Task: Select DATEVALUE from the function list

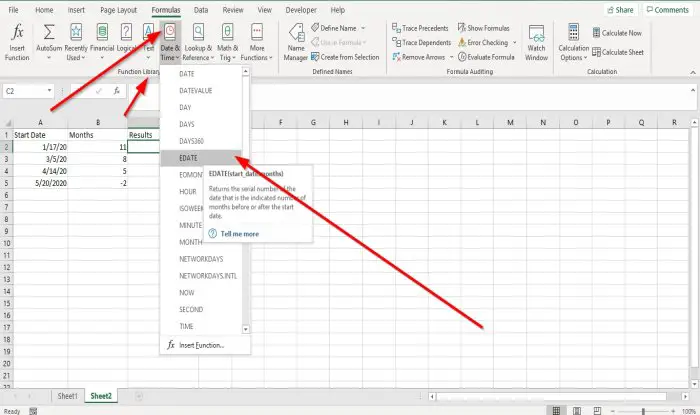Action: coord(201,91)
